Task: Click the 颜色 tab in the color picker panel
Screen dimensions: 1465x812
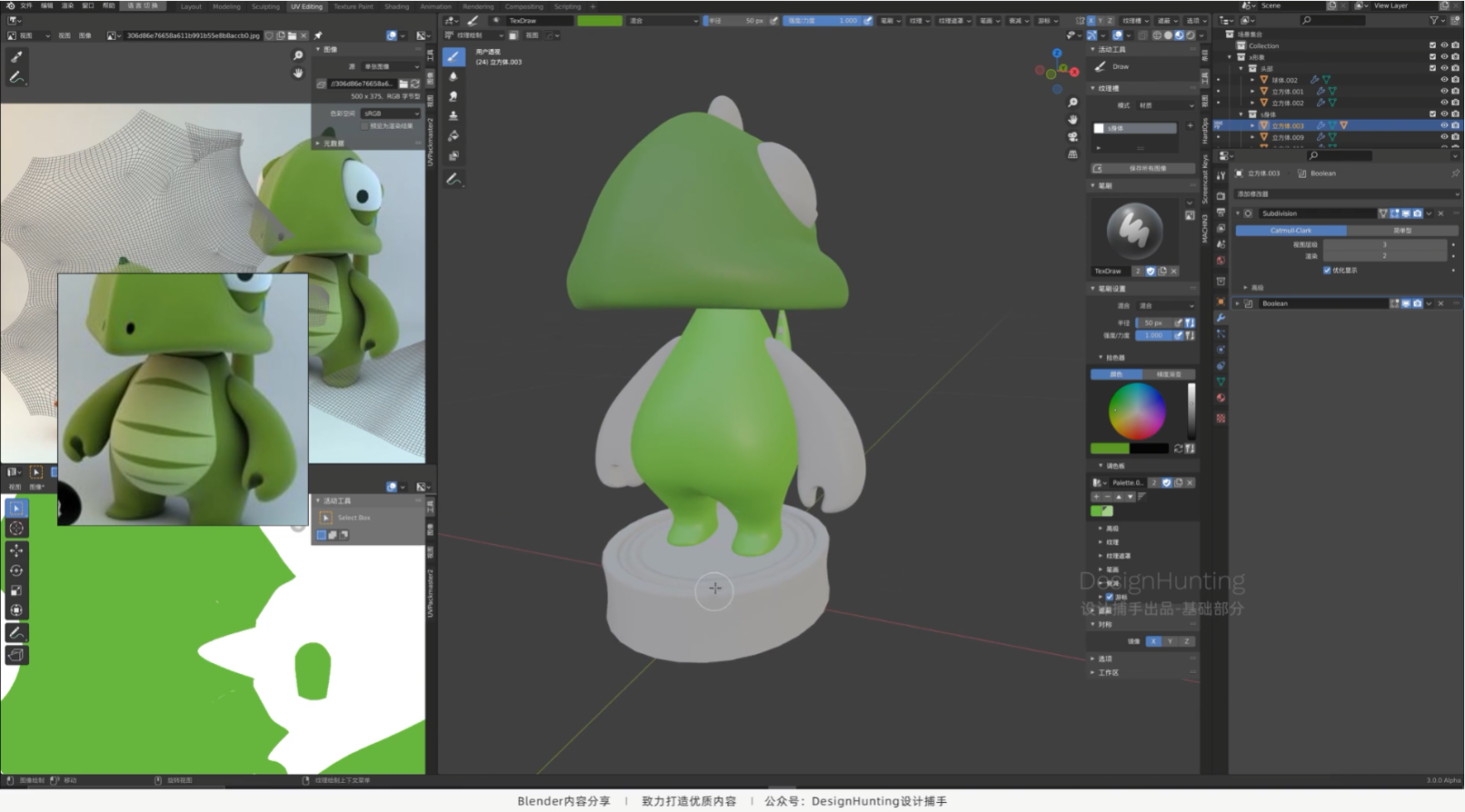Action: pos(1117,374)
